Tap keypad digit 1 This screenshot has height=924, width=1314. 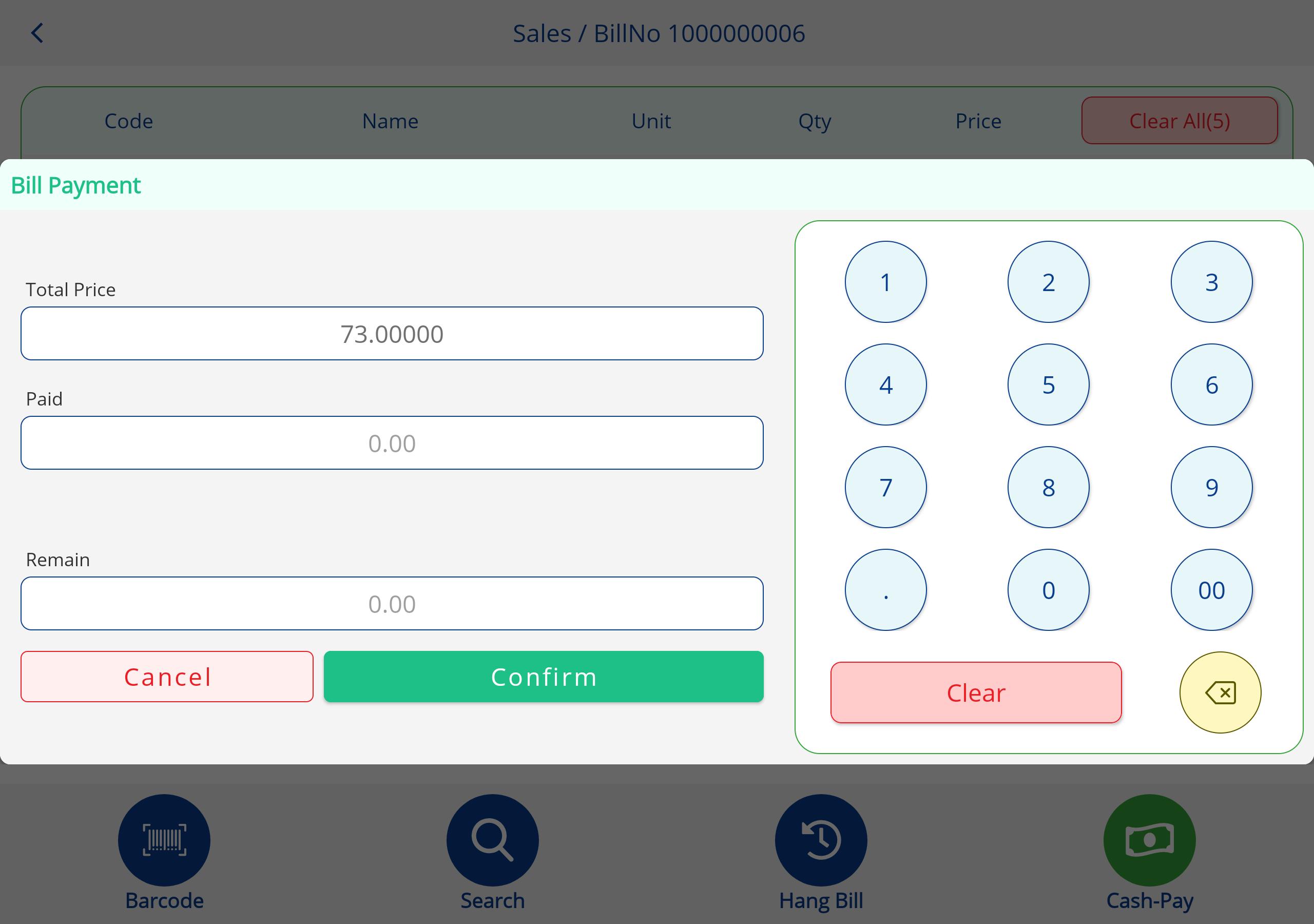(885, 282)
